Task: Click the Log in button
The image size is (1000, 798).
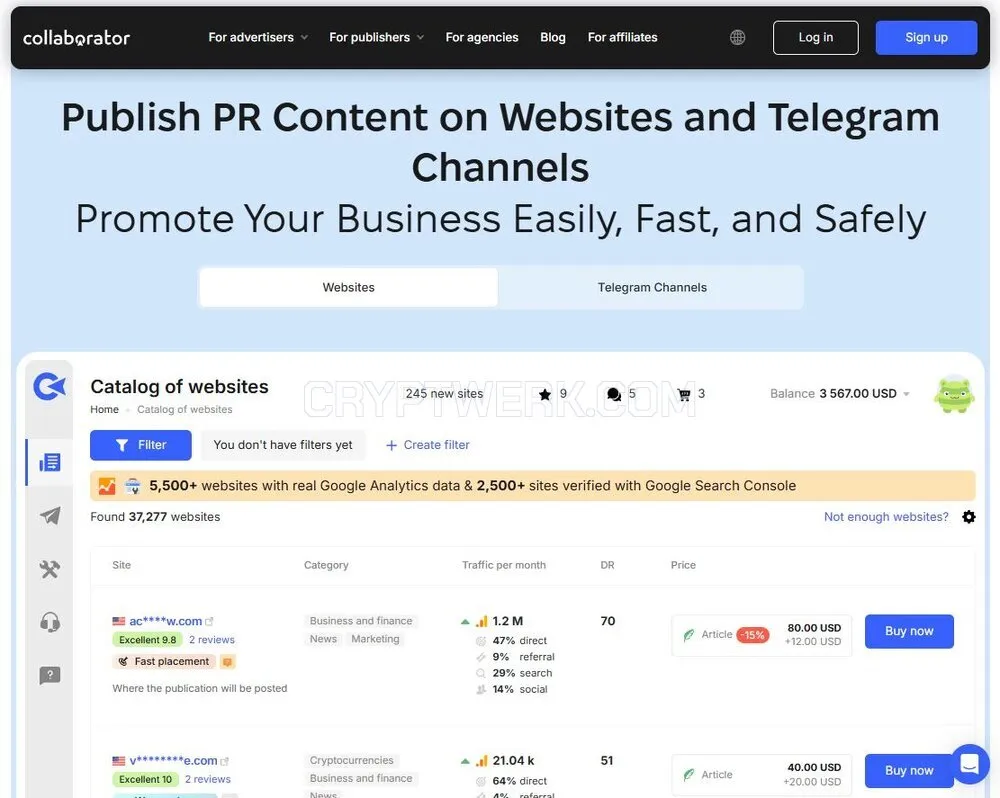Action: [x=816, y=38]
